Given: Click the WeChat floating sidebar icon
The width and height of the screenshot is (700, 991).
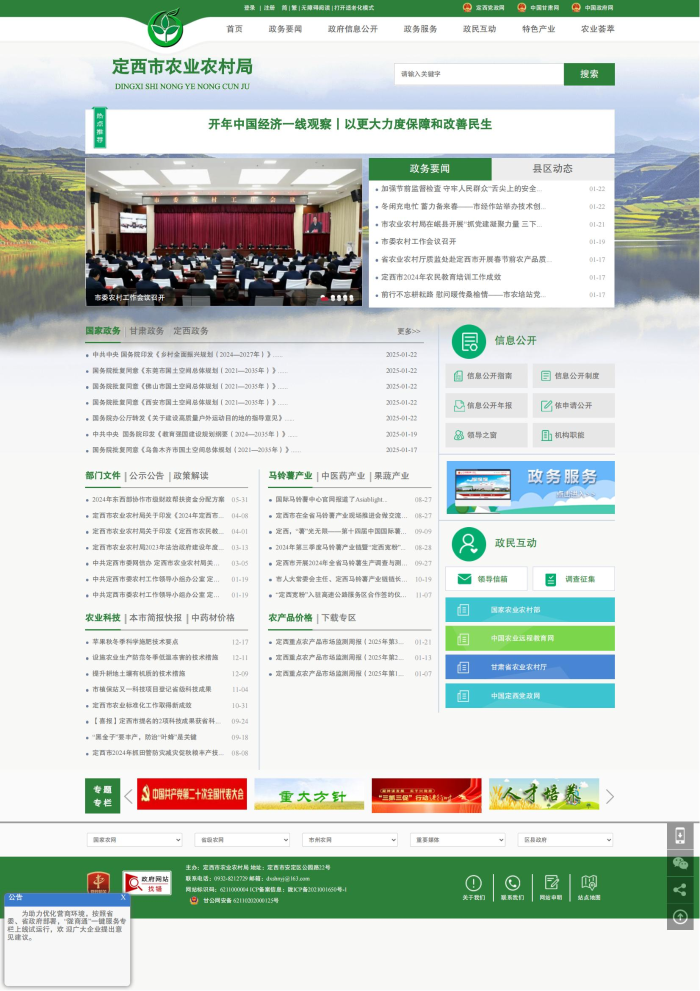Looking at the screenshot, I should (680, 863).
